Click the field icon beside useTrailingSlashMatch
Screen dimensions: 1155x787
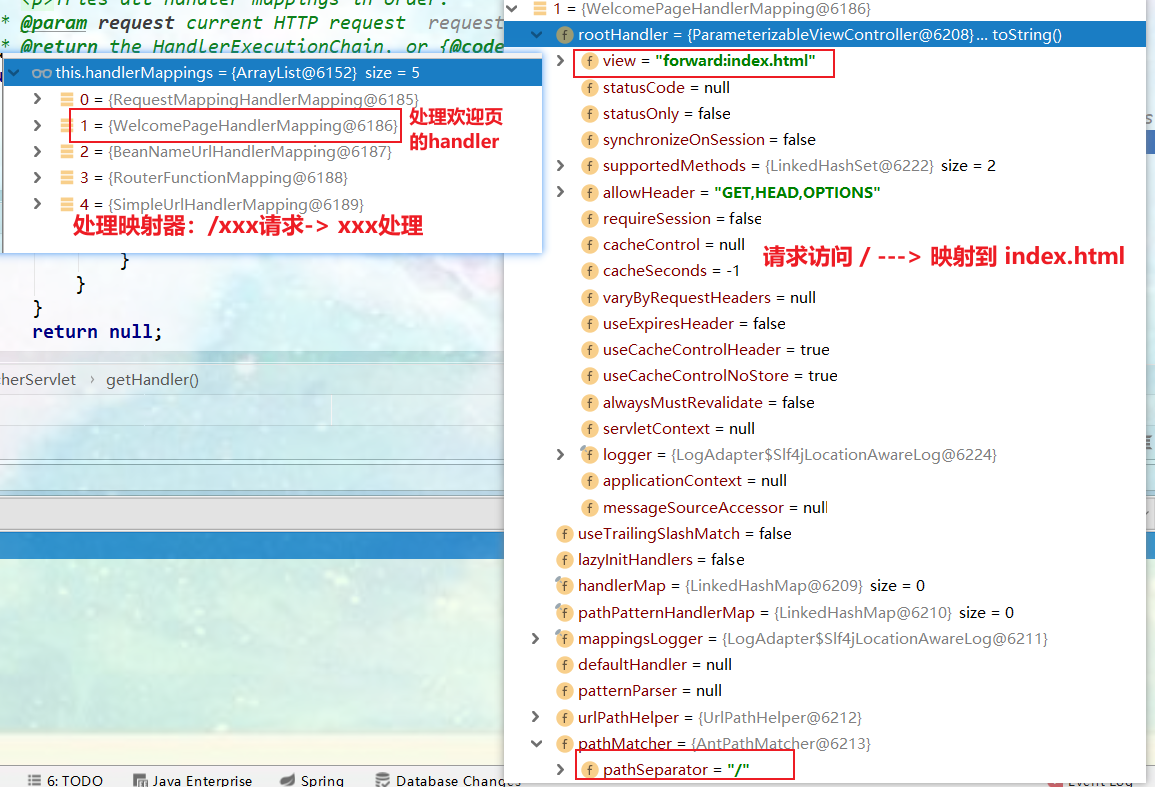tap(564, 534)
